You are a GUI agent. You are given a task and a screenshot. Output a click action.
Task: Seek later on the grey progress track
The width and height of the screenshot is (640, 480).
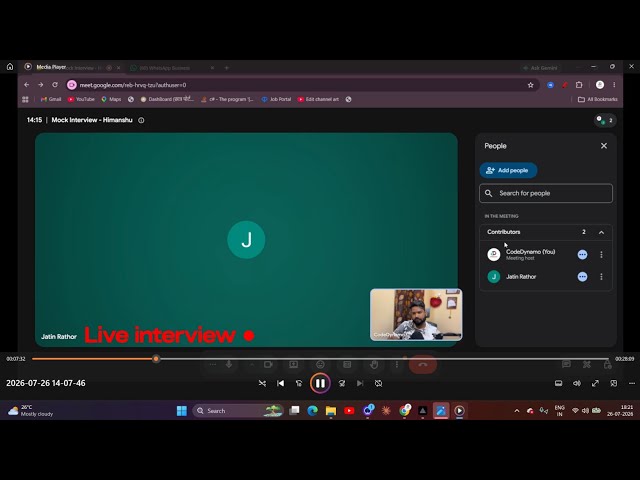click(384, 359)
